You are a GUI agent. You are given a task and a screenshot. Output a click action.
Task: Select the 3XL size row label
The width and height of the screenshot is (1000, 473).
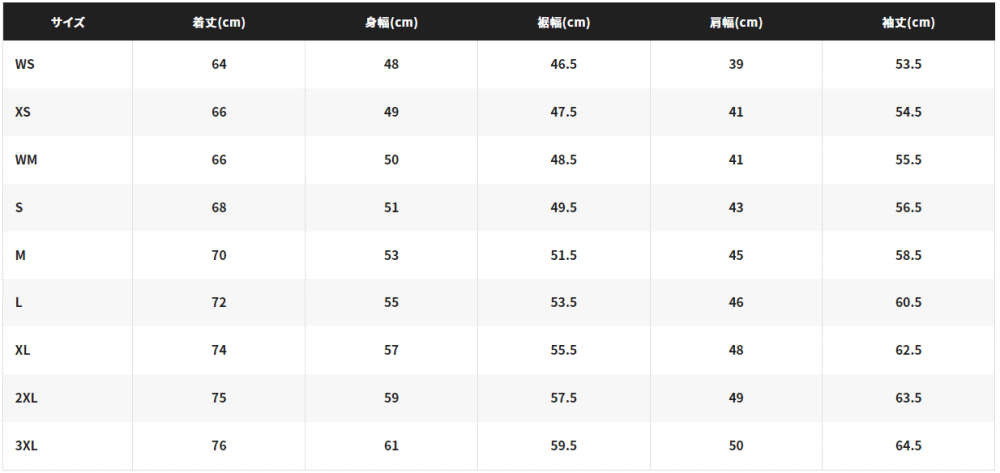pyautogui.click(x=26, y=446)
